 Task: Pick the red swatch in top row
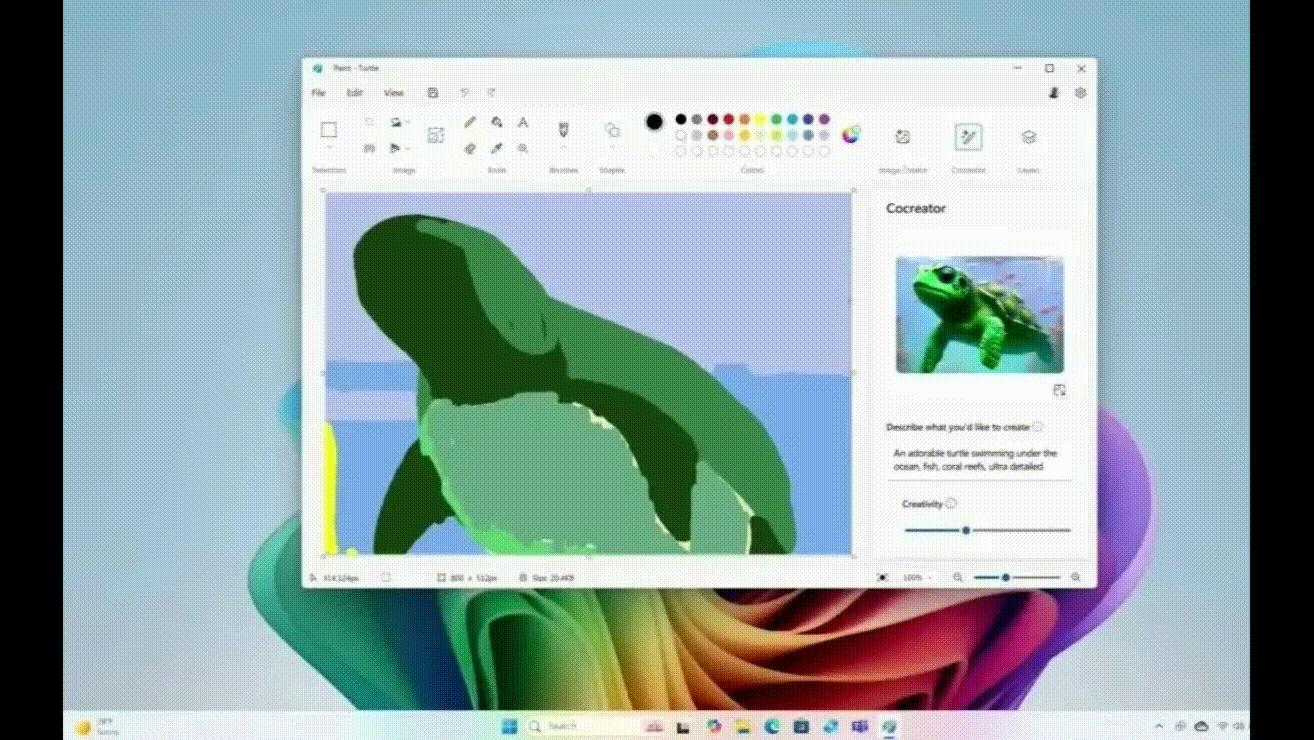pyautogui.click(x=729, y=119)
